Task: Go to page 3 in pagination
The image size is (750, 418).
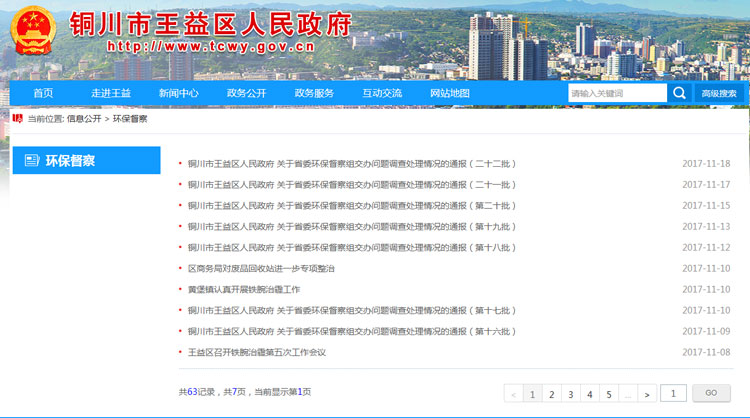Action: (x=570, y=394)
